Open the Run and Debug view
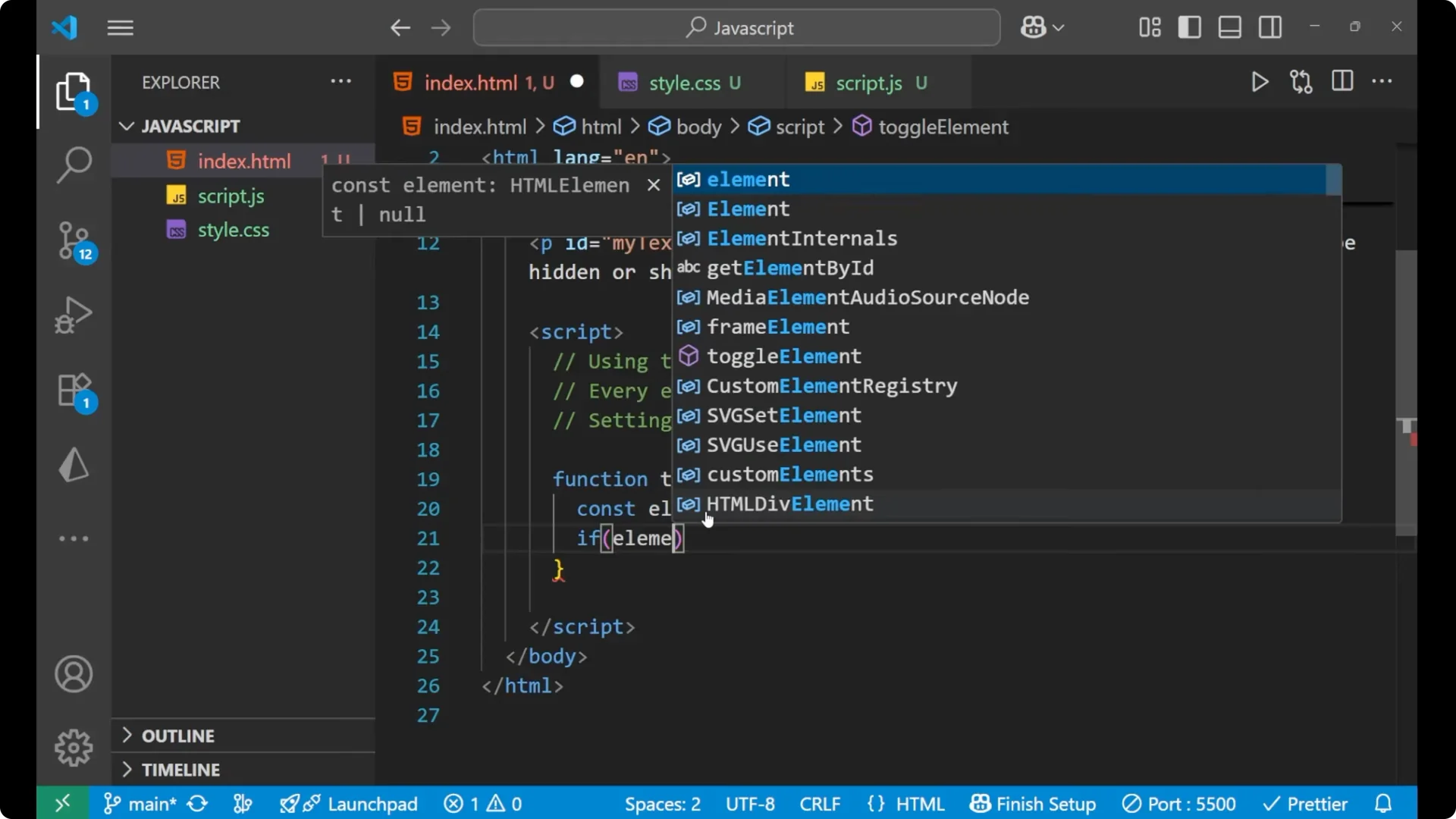The image size is (1456, 819). pyautogui.click(x=74, y=315)
